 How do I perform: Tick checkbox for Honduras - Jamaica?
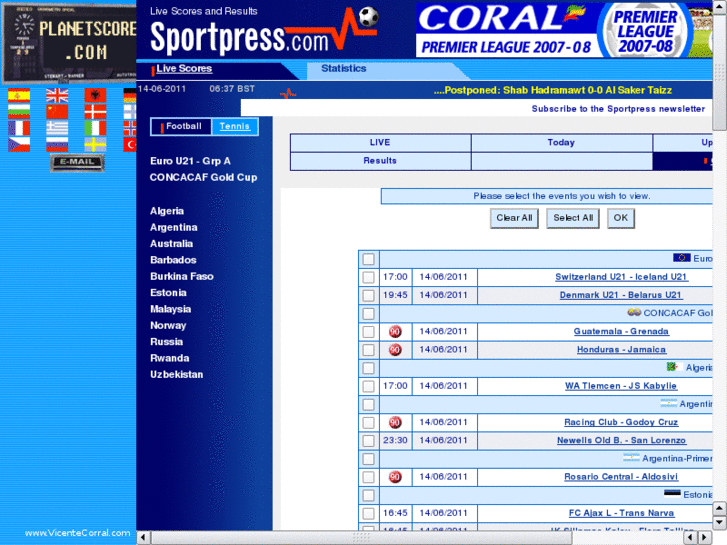pyautogui.click(x=369, y=350)
